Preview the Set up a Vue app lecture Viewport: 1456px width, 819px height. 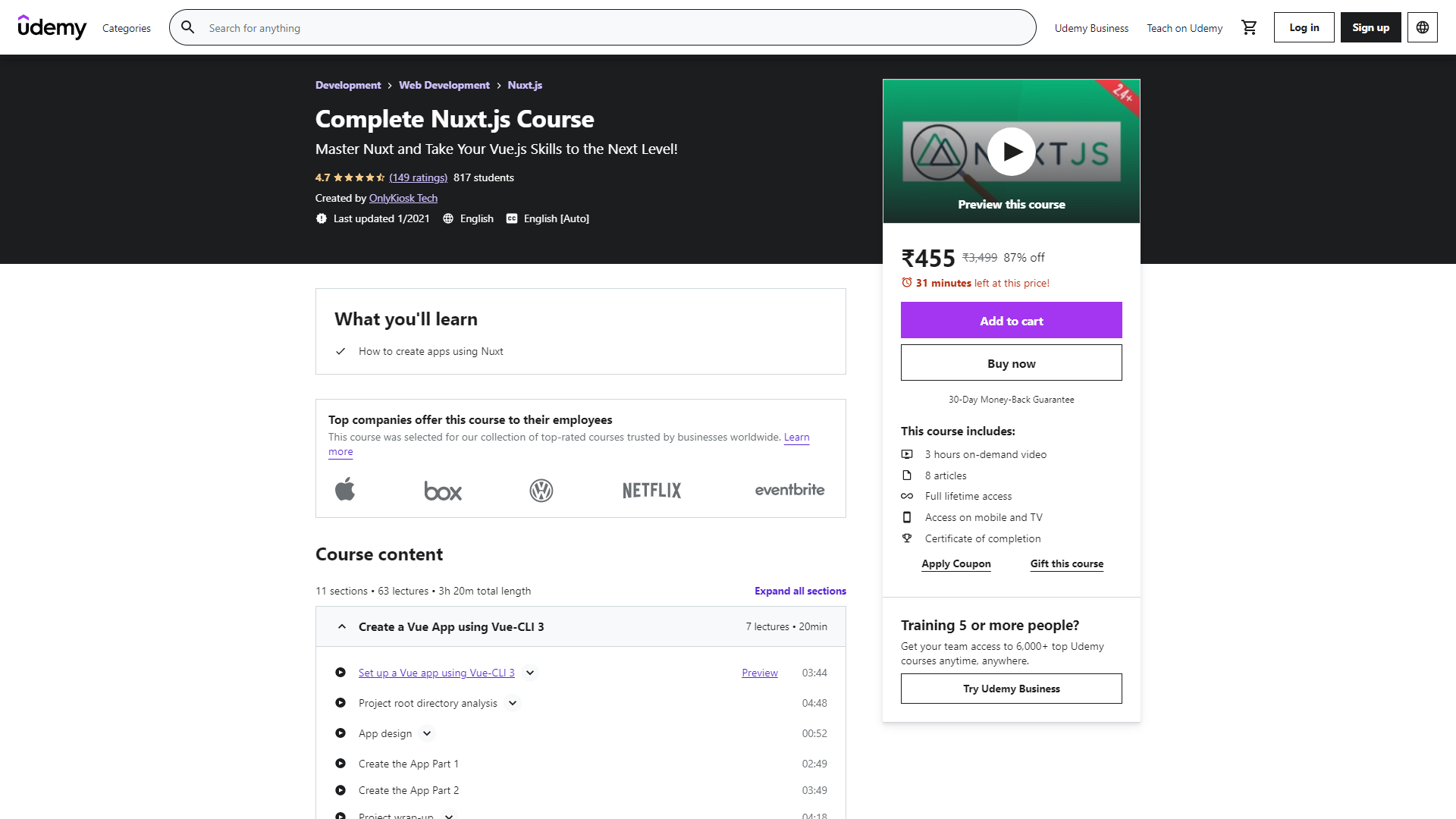coord(760,673)
